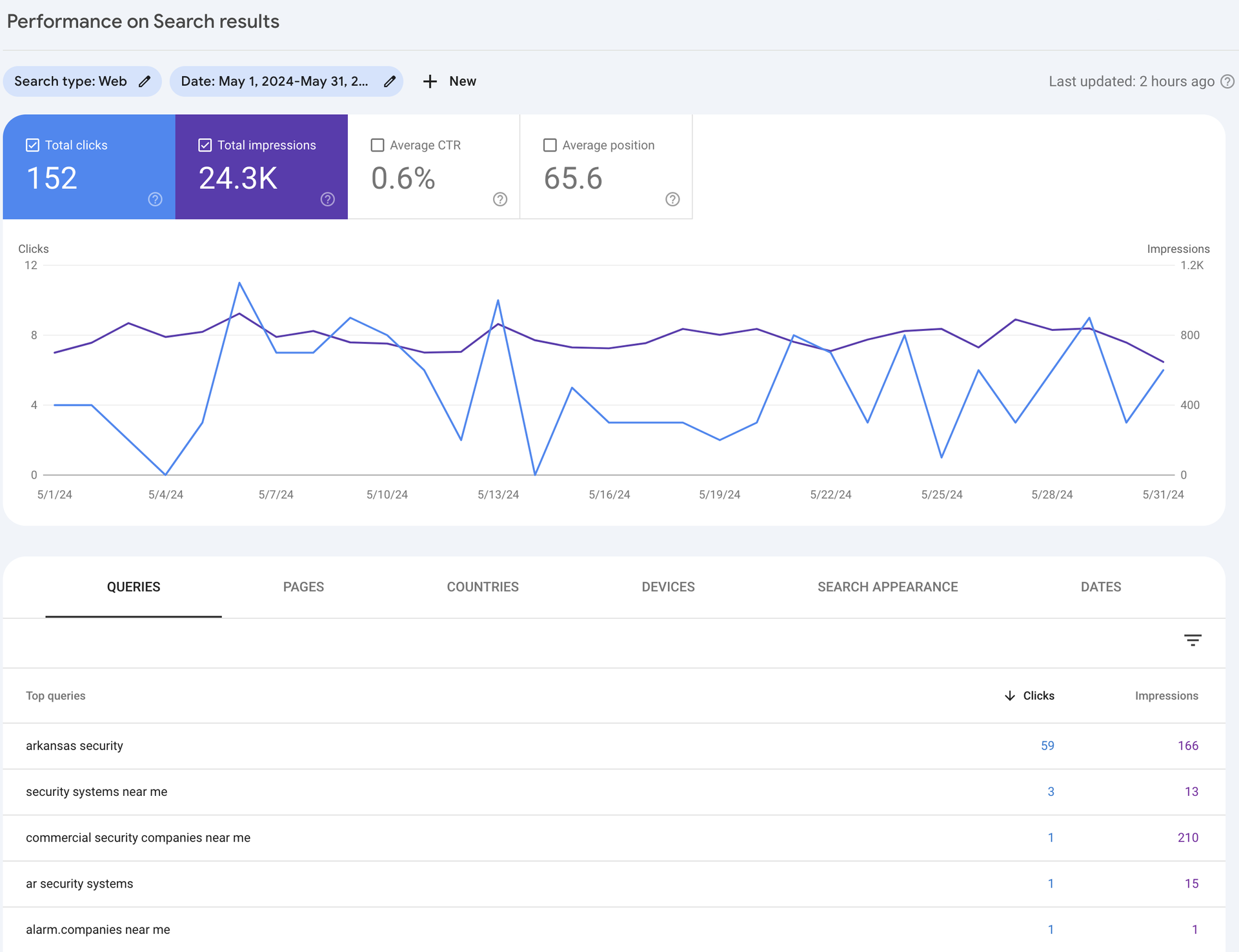Image resolution: width=1239 pixels, height=952 pixels.
Task: Click help icon in Total impressions card
Action: (328, 199)
